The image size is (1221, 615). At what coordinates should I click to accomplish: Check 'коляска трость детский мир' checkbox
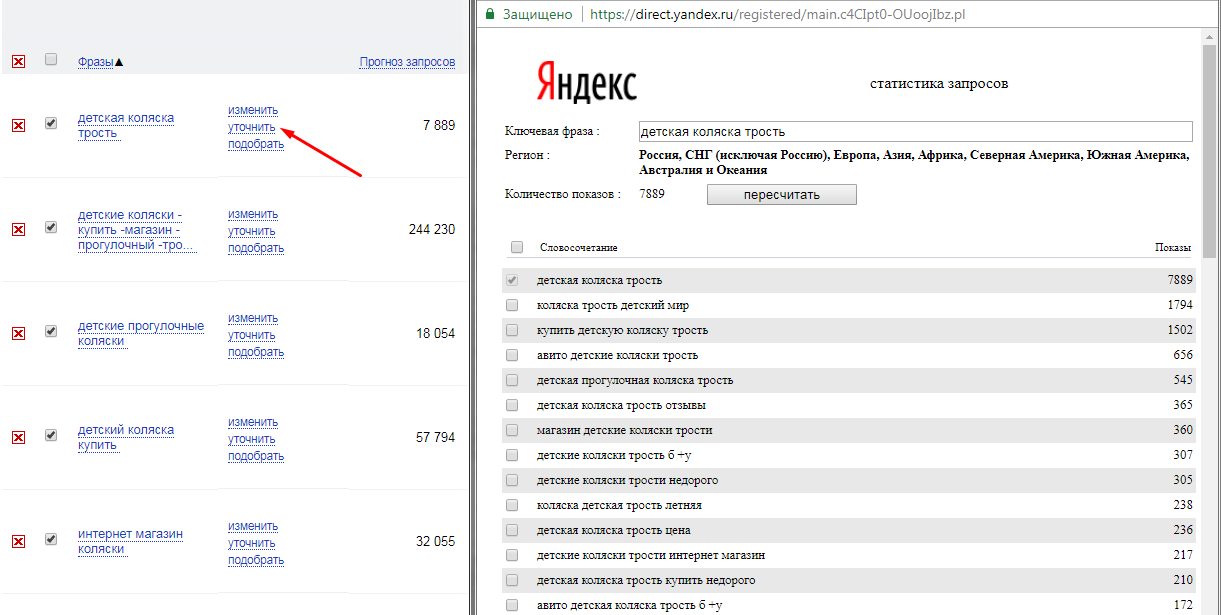(512, 305)
